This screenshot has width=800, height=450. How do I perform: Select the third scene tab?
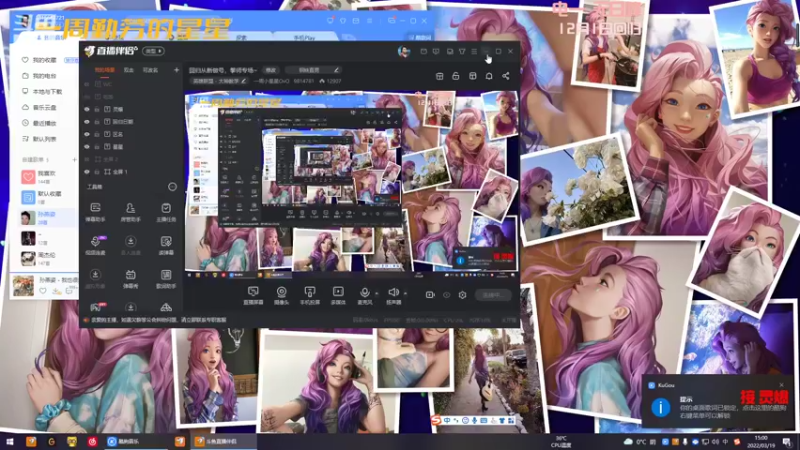click(x=150, y=70)
